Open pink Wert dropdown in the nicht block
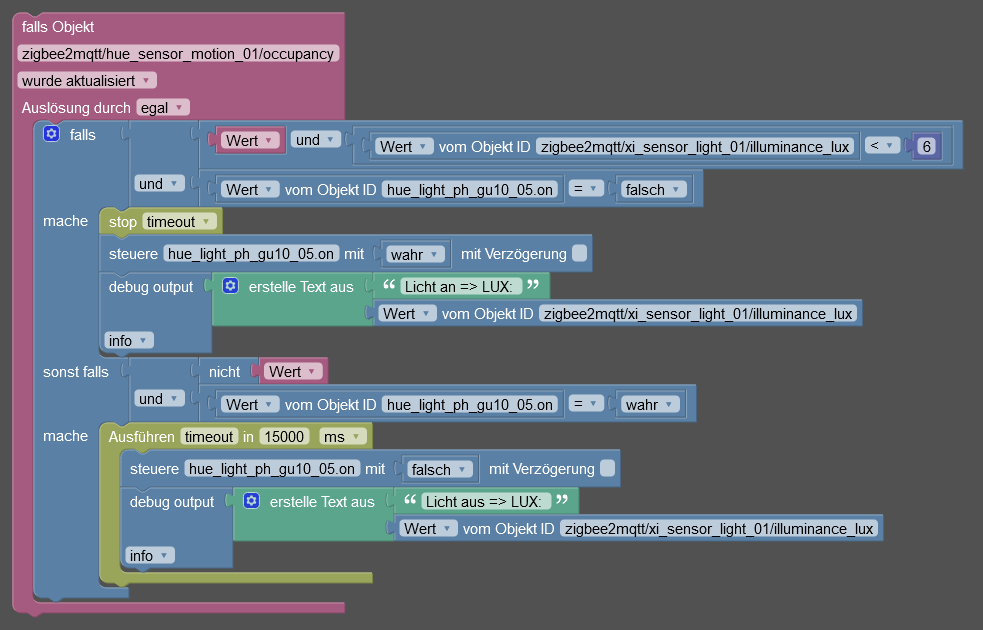 [293, 371]
